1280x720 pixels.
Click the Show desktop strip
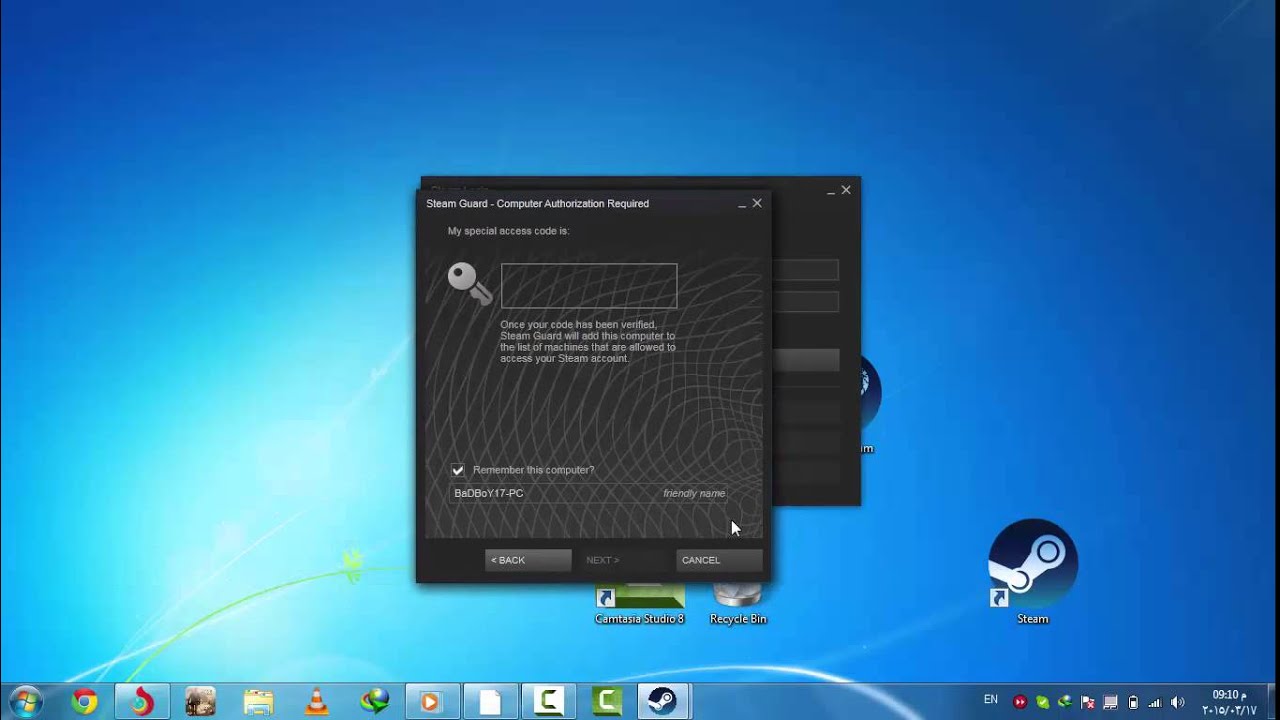pos(1272,702)
